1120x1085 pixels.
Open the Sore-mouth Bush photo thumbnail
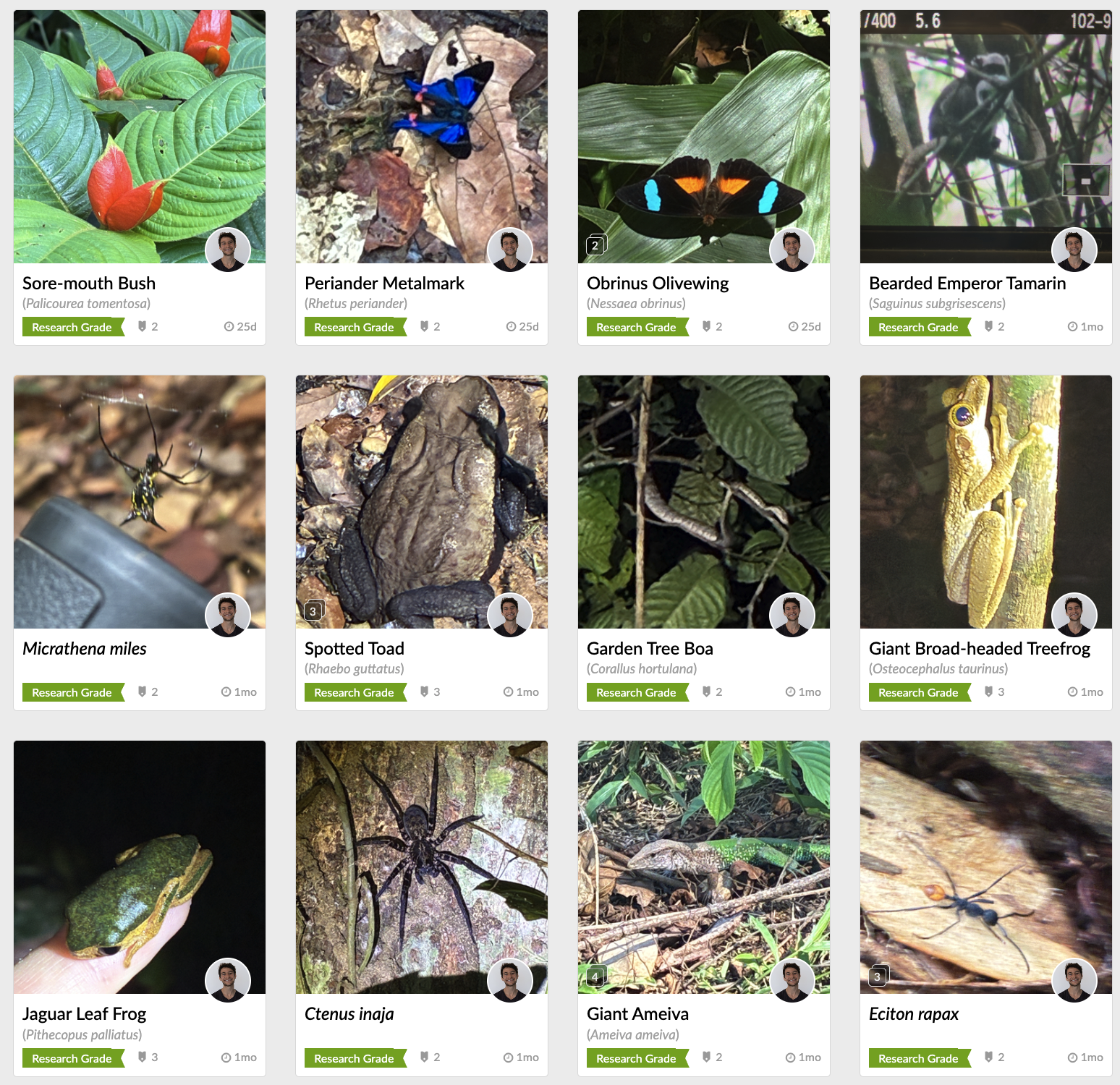pyautogui.click(x=140, y=137)
